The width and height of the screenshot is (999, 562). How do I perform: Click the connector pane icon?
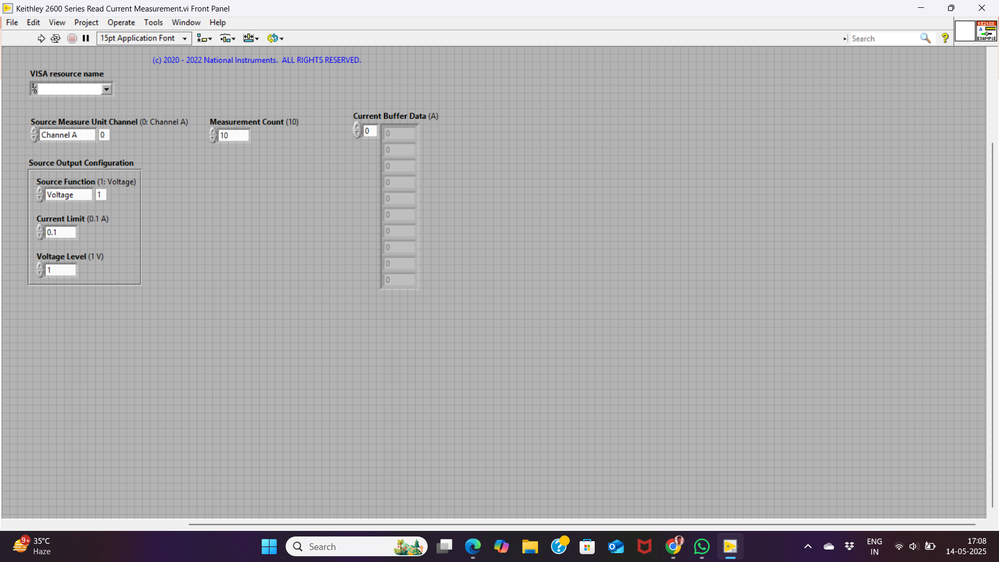[x=965, y=31]
